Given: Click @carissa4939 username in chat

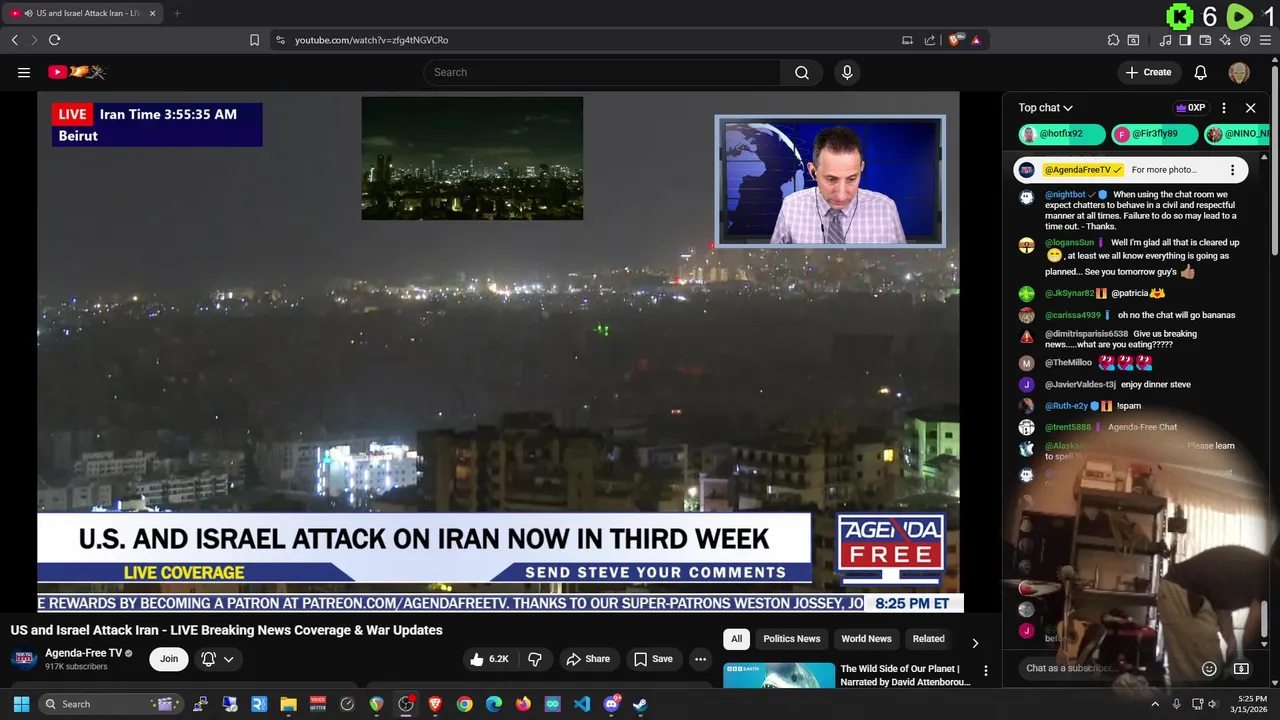Looking at the screenshot, I should 1073,315.
